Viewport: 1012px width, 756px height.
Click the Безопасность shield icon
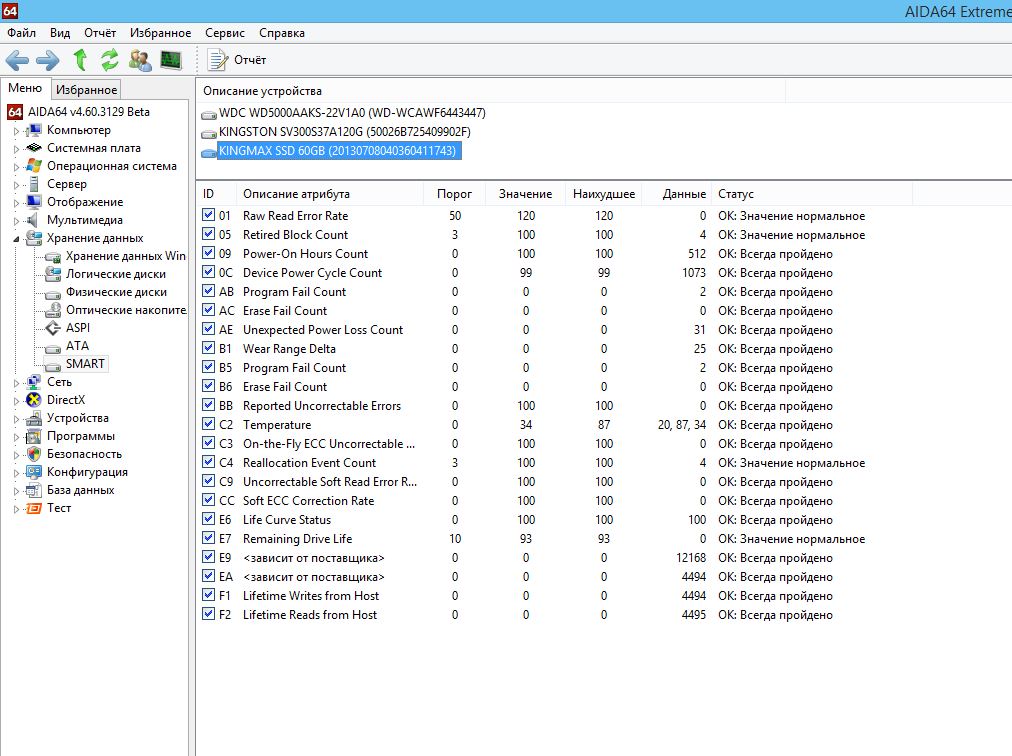[x=34, y=454]
